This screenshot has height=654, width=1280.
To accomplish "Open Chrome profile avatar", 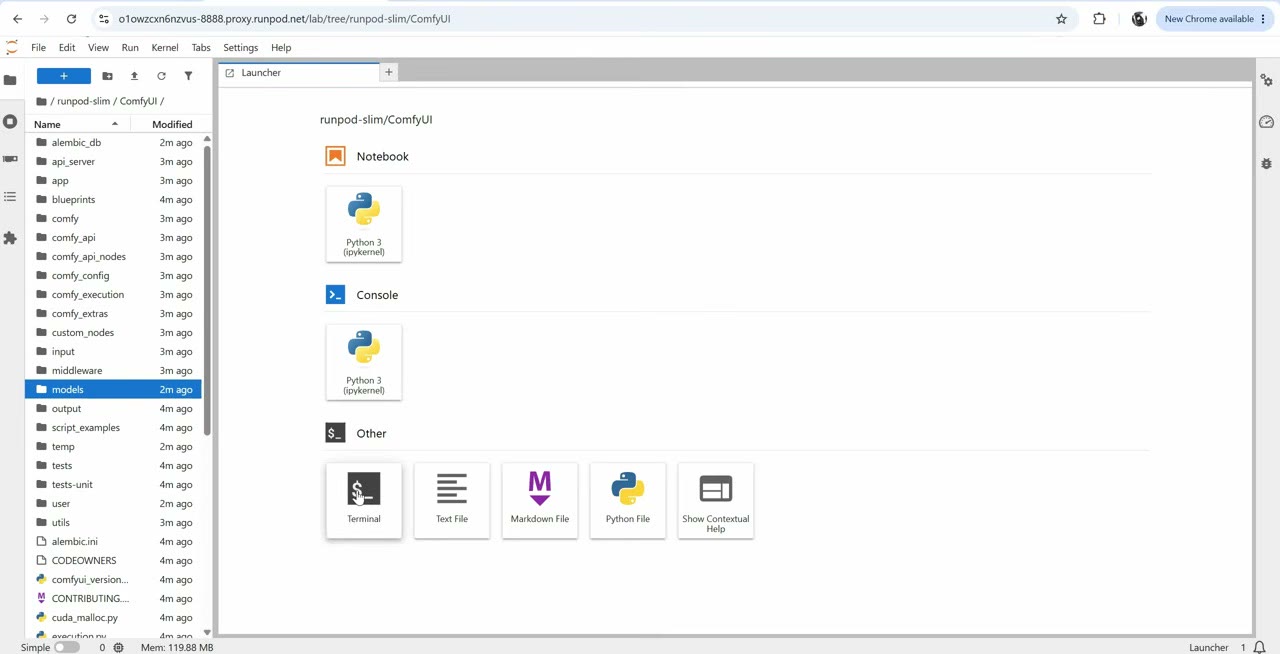I will (x=1139, y=19).
